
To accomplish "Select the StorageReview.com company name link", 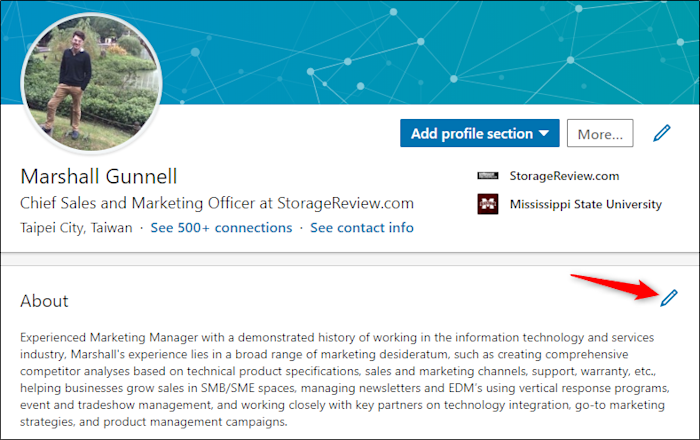I will 564,176.
